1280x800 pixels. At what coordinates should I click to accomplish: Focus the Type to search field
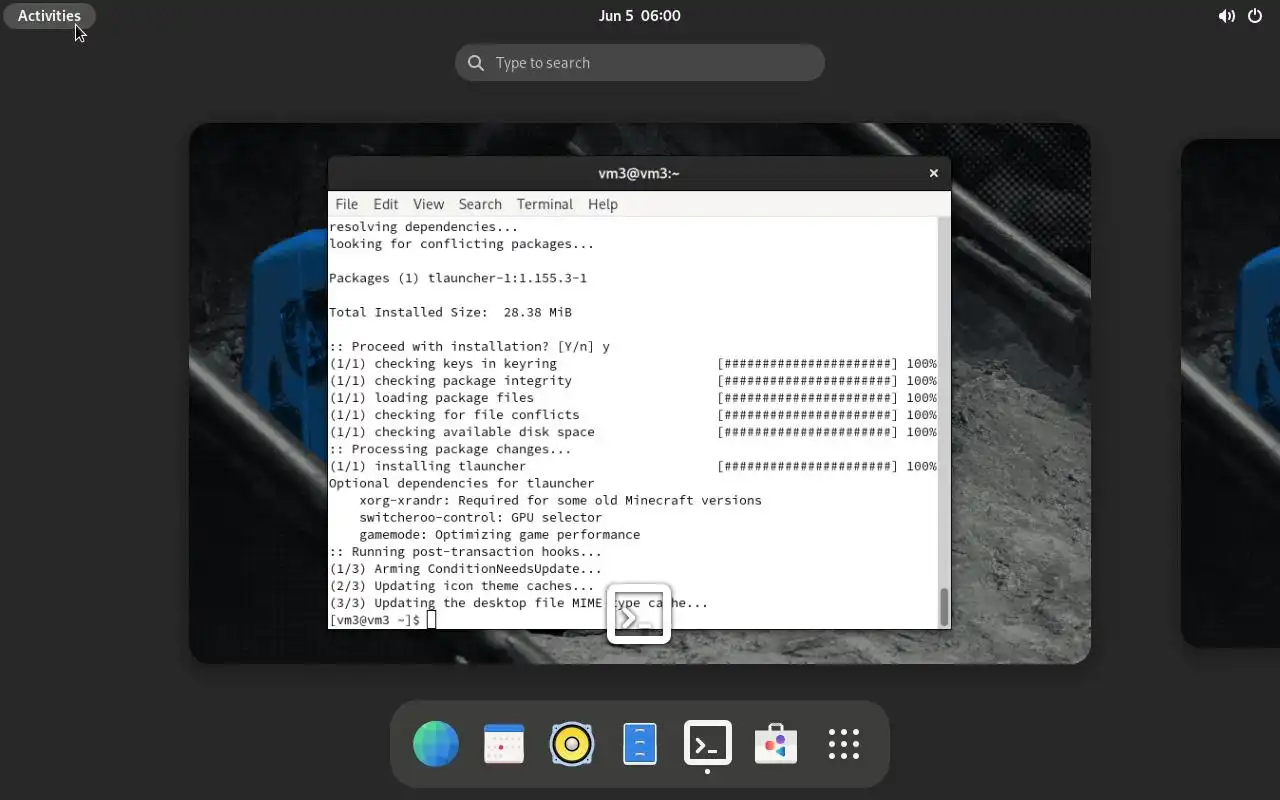(640, 63)
